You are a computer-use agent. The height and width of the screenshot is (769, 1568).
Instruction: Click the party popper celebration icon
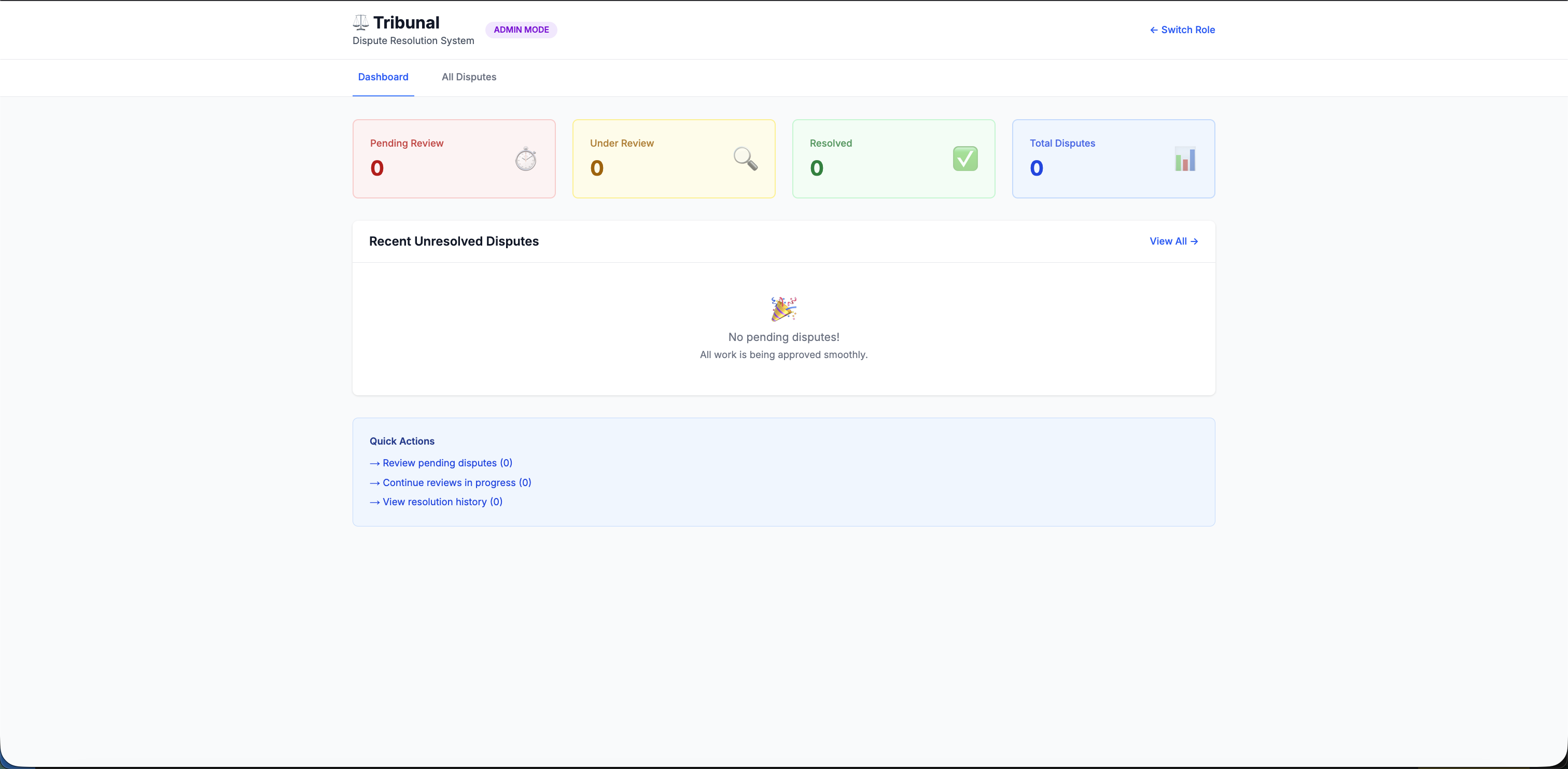pos(783,309)
